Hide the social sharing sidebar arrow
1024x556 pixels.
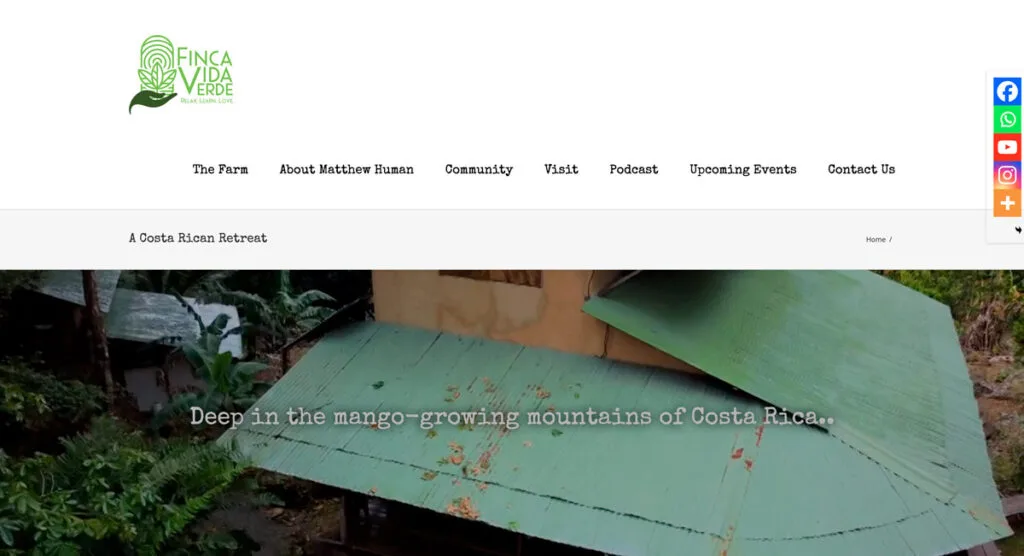coord(1018,230)
